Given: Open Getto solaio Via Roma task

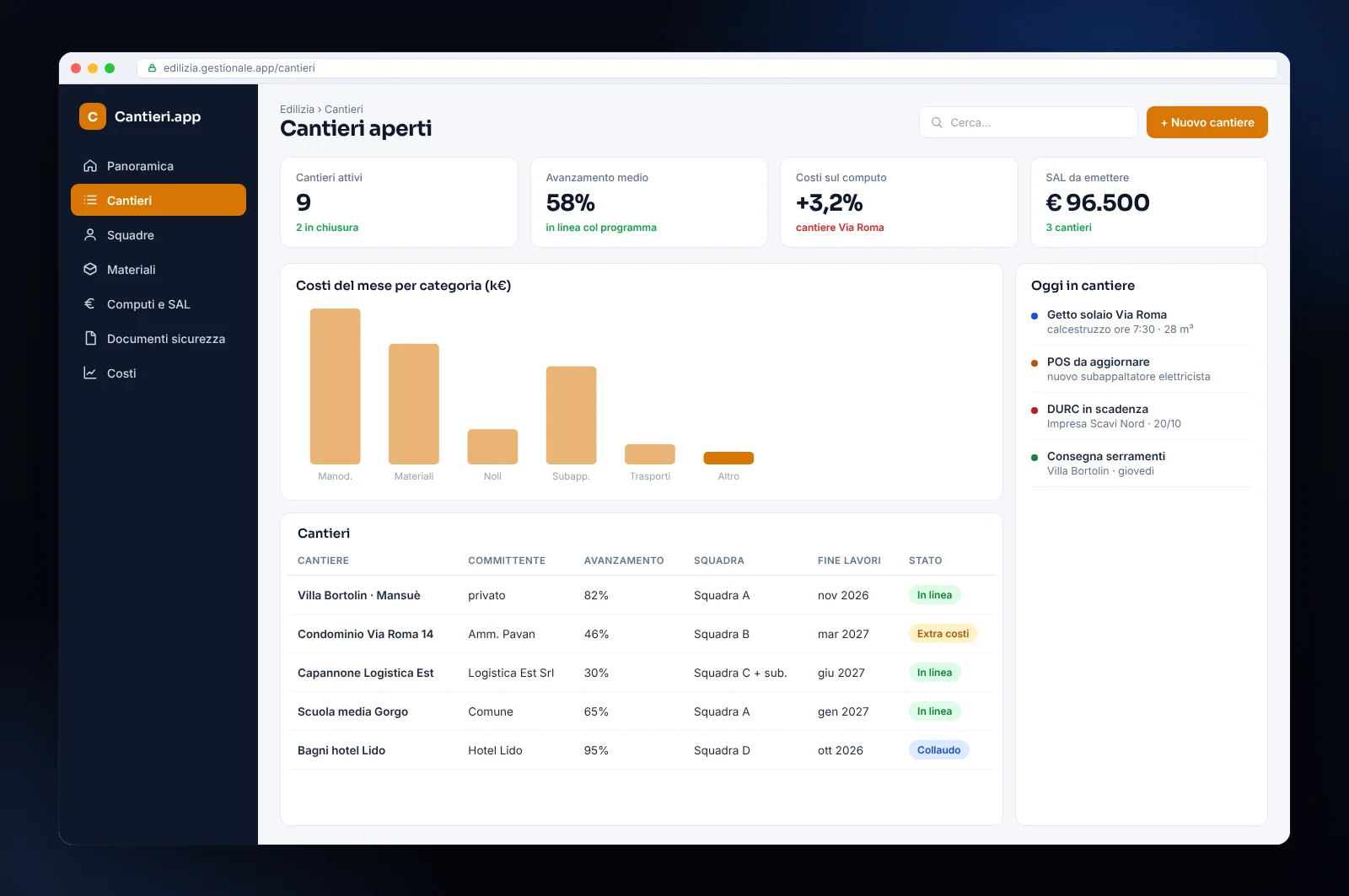Looking at the screenshot, I should [1141, 321].
